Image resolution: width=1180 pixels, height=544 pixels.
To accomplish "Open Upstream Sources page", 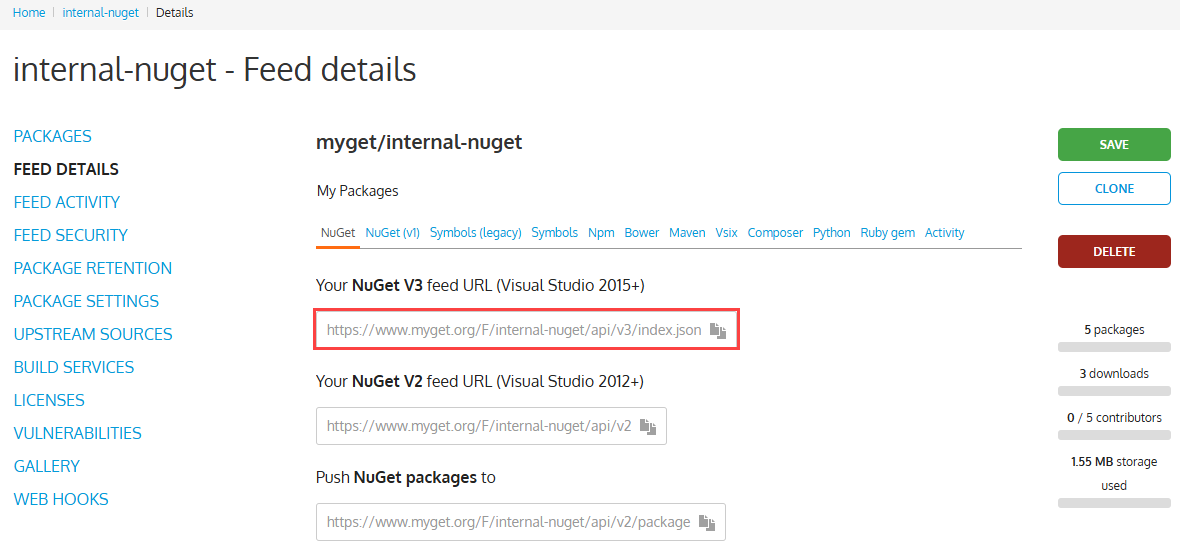I will coord(93,334).
